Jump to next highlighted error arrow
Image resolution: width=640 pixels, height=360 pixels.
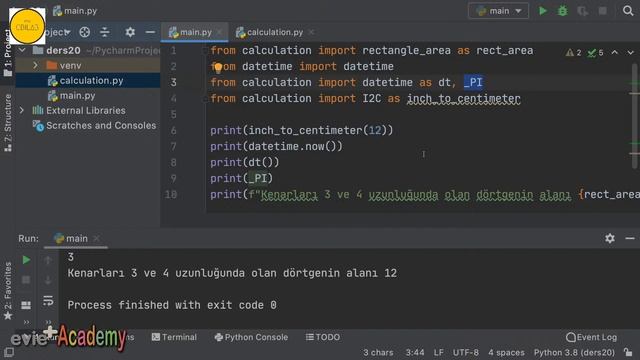tap(631, 53)
